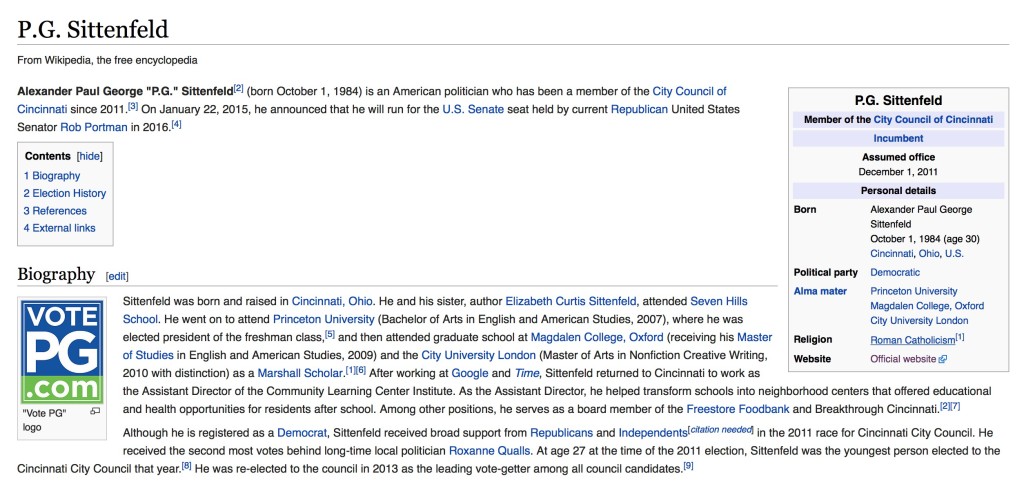The height and width of the screenshot is (491, 1024).
Task: Open the Freestore Foodbank link
Action: [738, 409]
